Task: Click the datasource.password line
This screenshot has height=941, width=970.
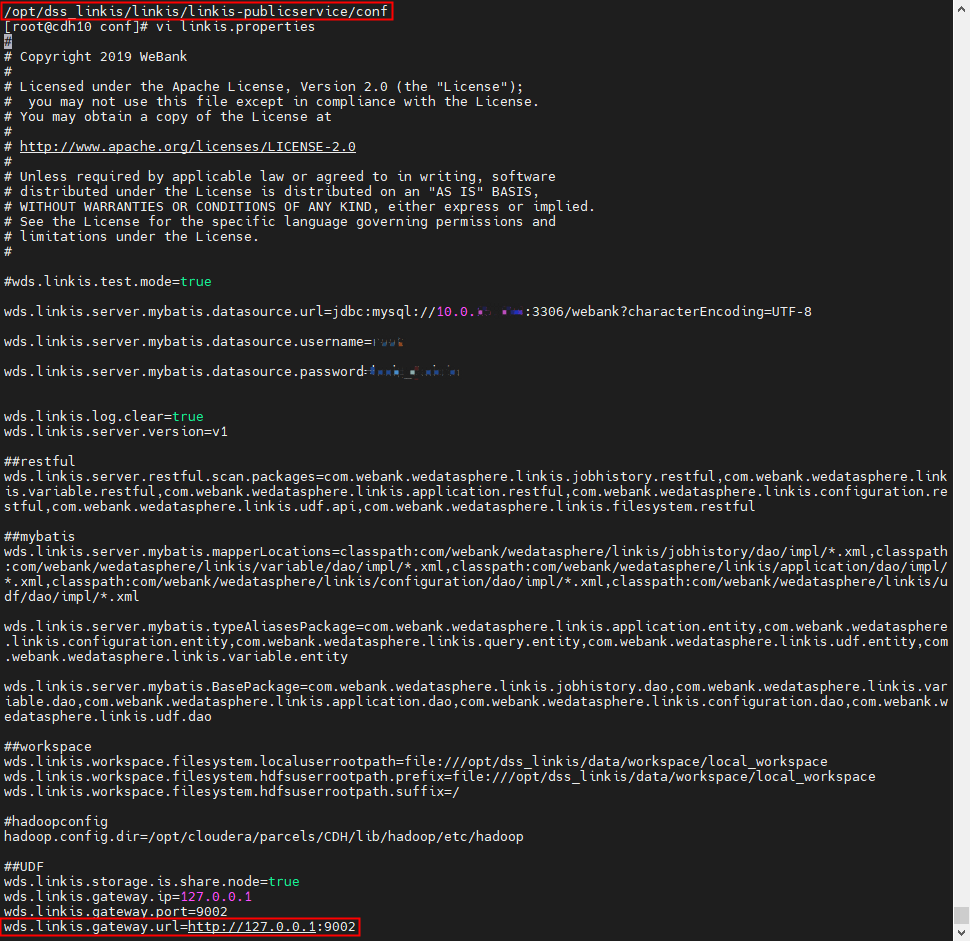Action: [231, 372]
